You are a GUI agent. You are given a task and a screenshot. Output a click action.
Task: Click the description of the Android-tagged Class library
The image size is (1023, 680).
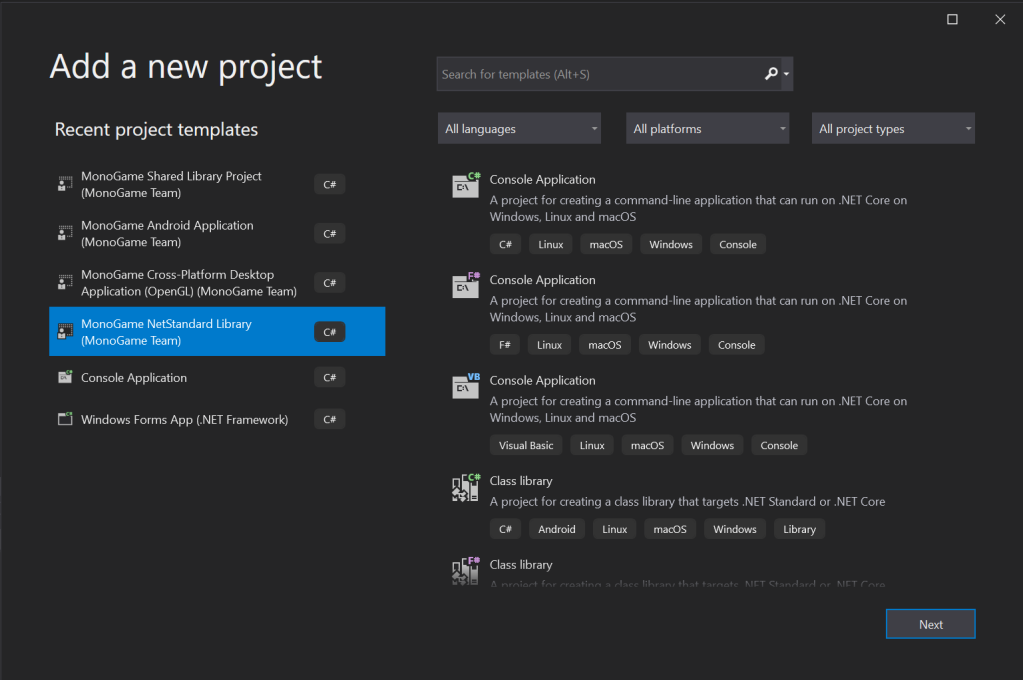pyautogui.click(x=688, y=502)
